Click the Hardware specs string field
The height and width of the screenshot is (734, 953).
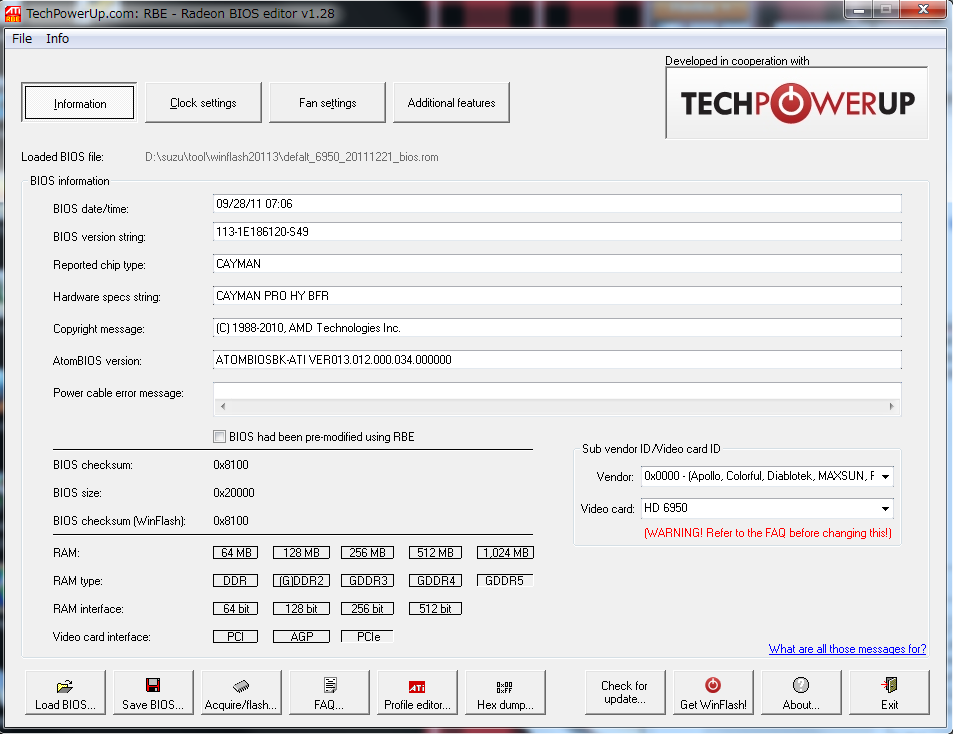(557, 296)
